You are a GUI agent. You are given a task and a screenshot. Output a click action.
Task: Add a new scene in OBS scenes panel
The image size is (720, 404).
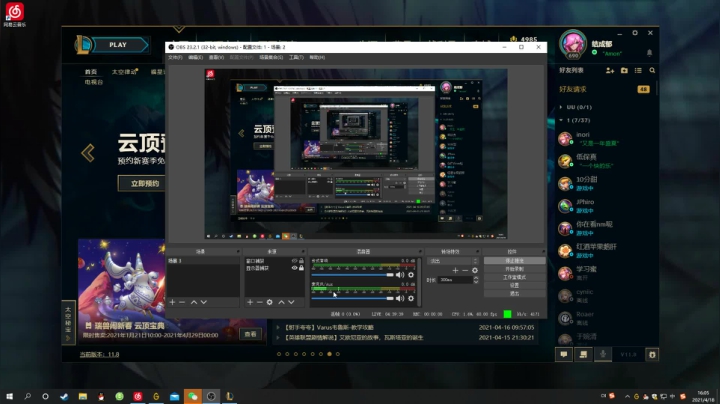pyautogui.click(x=172, y=302)
